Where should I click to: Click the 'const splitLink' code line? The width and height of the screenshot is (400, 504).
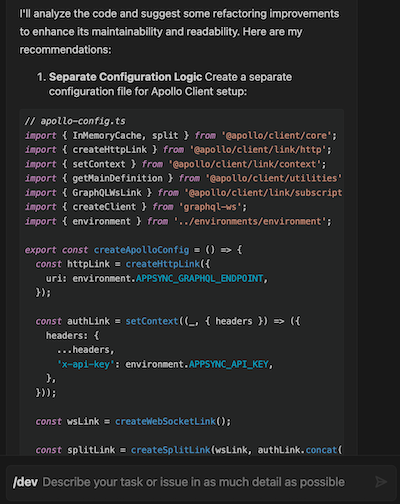pyautogui.click(x=189, y=450)
